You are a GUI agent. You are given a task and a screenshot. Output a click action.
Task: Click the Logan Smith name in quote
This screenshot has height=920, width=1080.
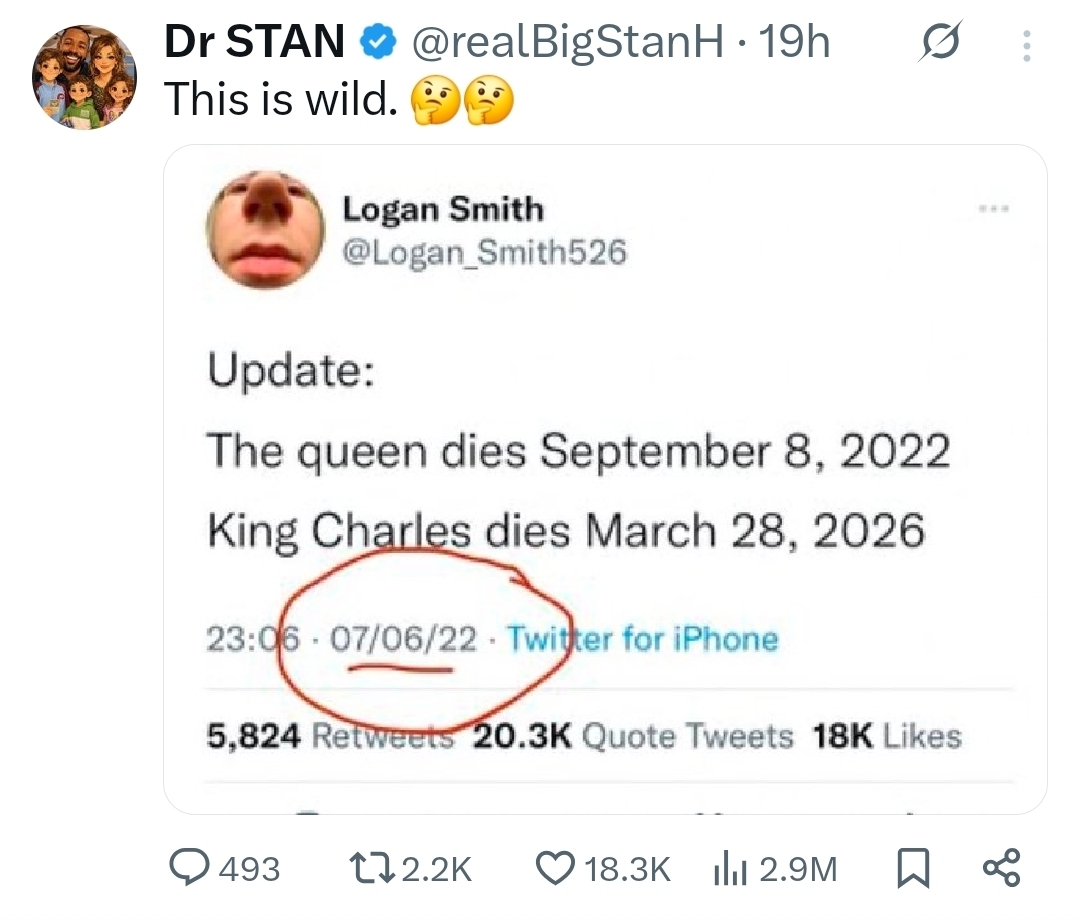[443, 209]
